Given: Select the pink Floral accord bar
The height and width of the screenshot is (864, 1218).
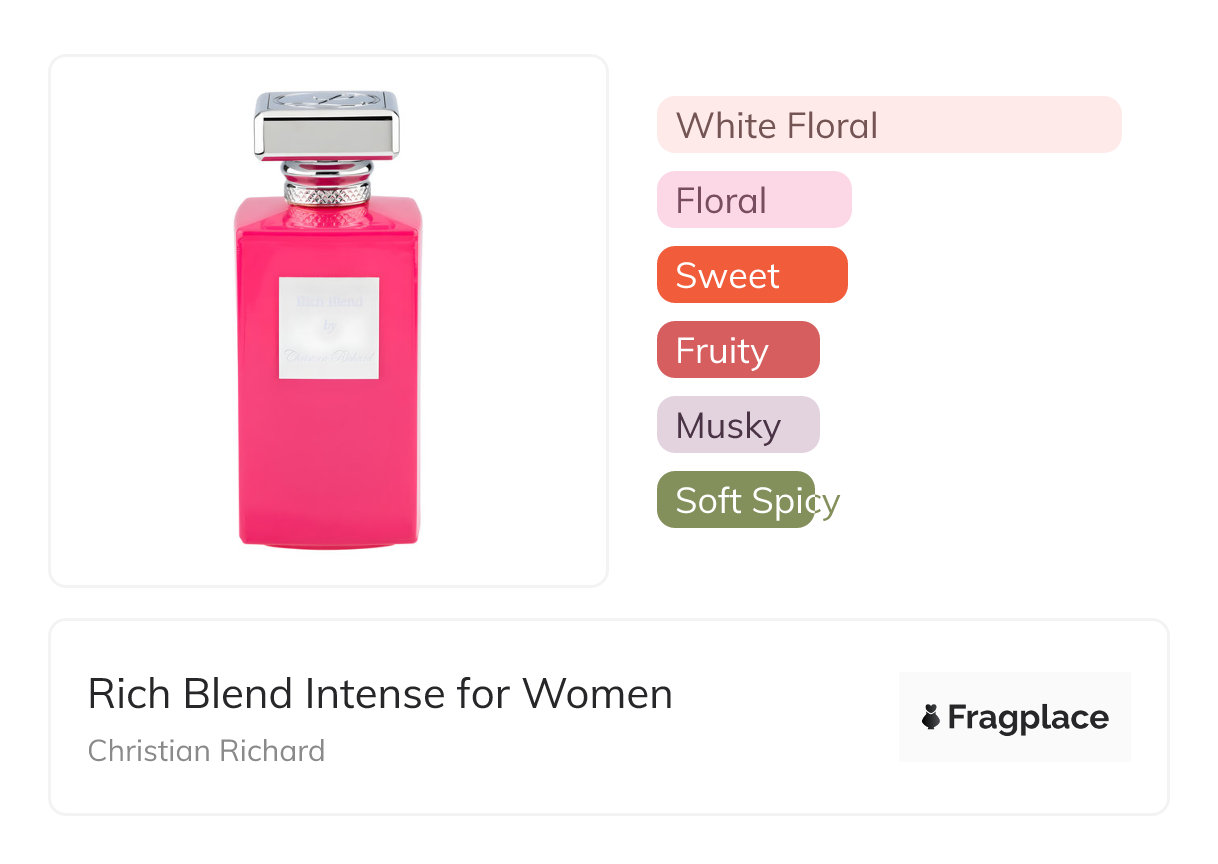Looking at the screenshot, I should click(753, 200).
